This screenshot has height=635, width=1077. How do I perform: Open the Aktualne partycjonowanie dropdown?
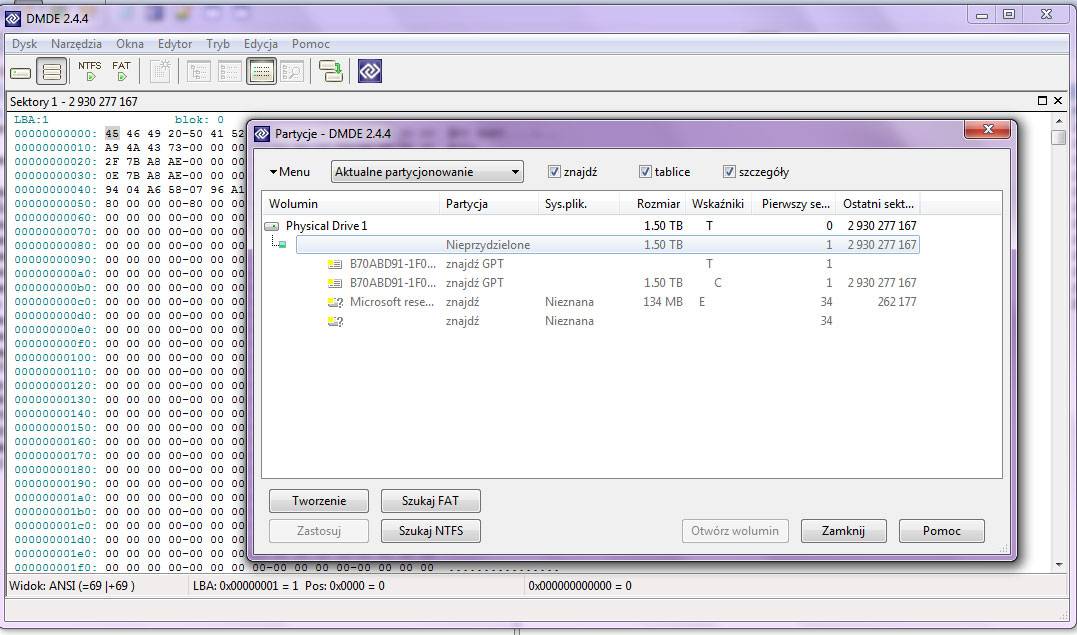pyautogui.click(x=427, y=172)
